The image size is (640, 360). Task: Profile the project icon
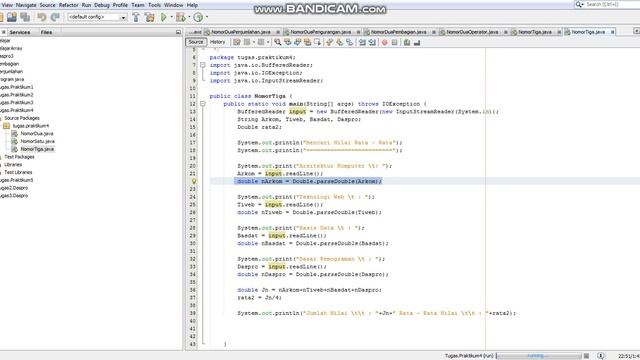coord(198,17)
